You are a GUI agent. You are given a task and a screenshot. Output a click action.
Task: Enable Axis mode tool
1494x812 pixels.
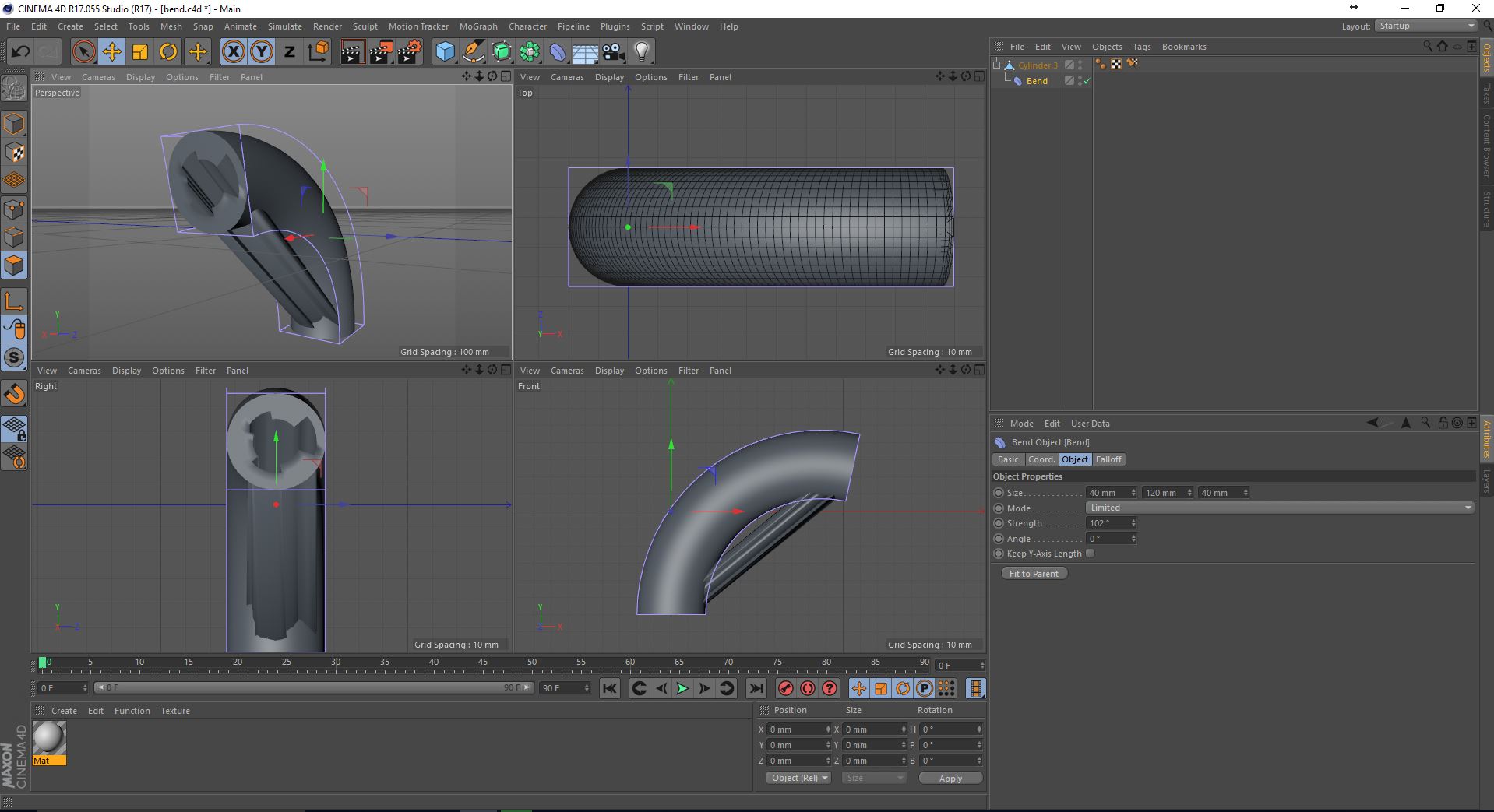[x=14, y=301]
